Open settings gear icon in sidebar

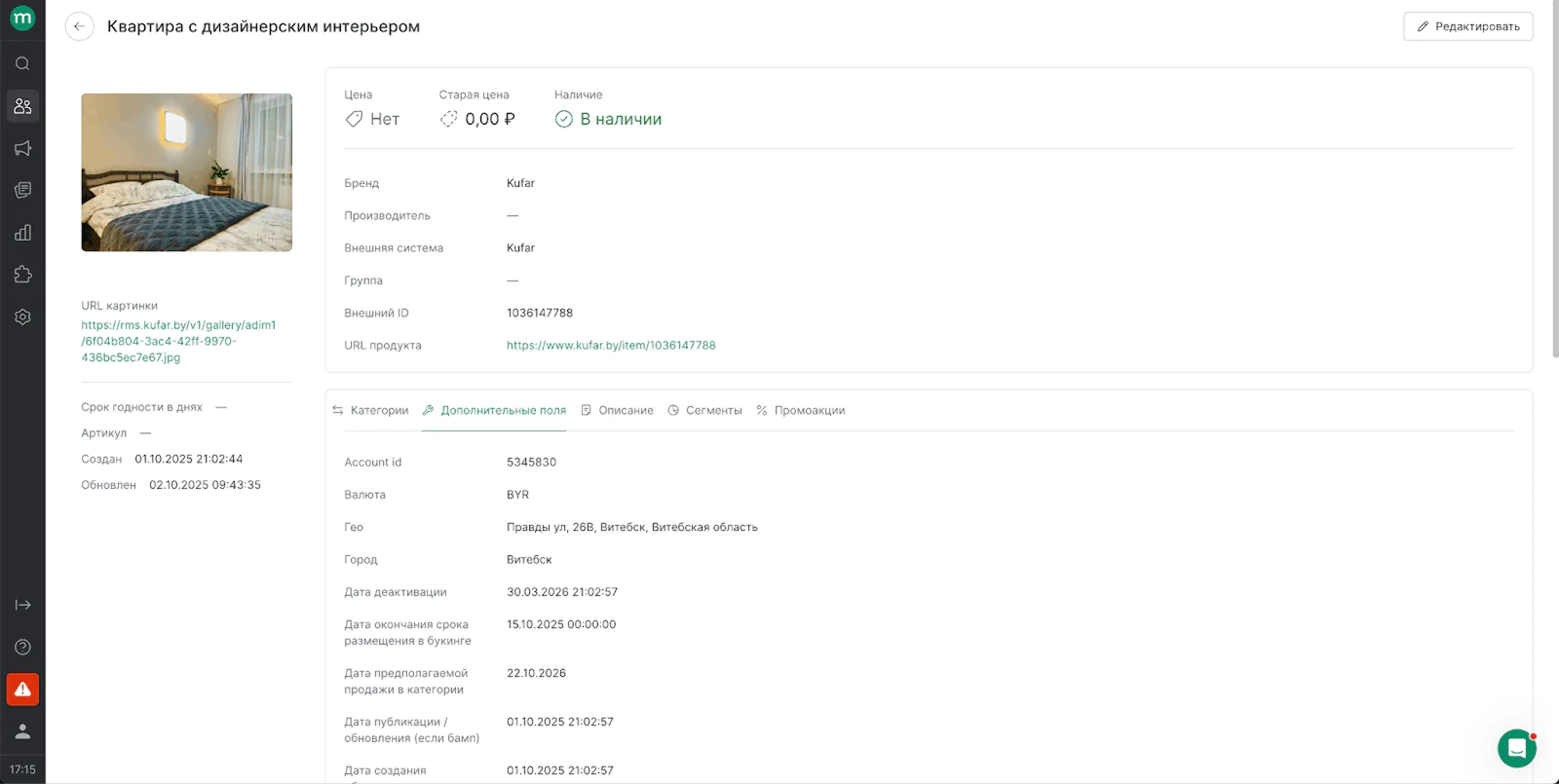pos(22,317)
